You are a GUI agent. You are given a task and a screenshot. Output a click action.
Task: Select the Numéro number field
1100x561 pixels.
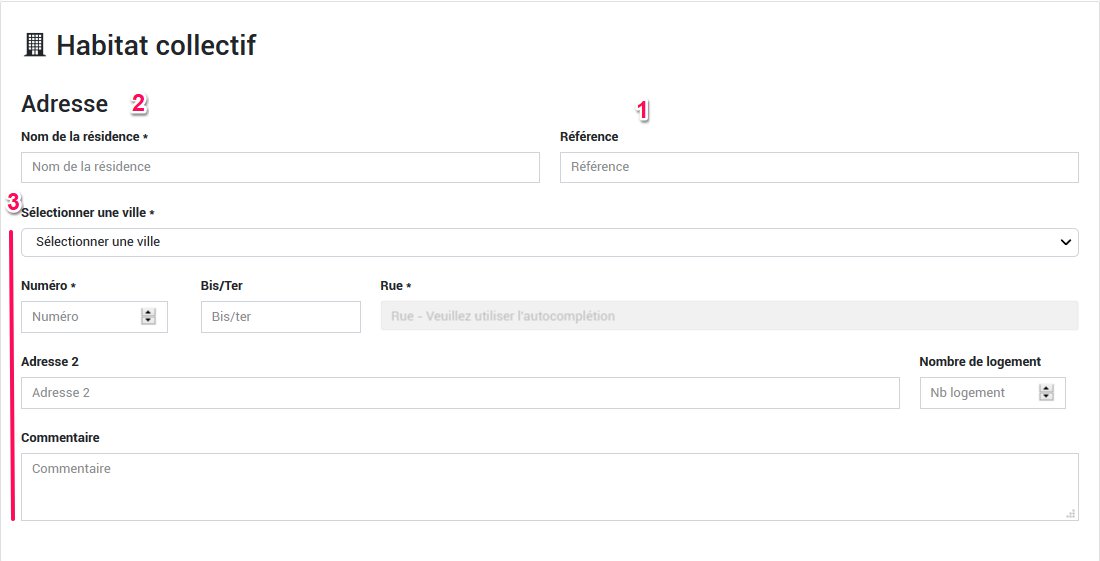click(x=80, y=317)
